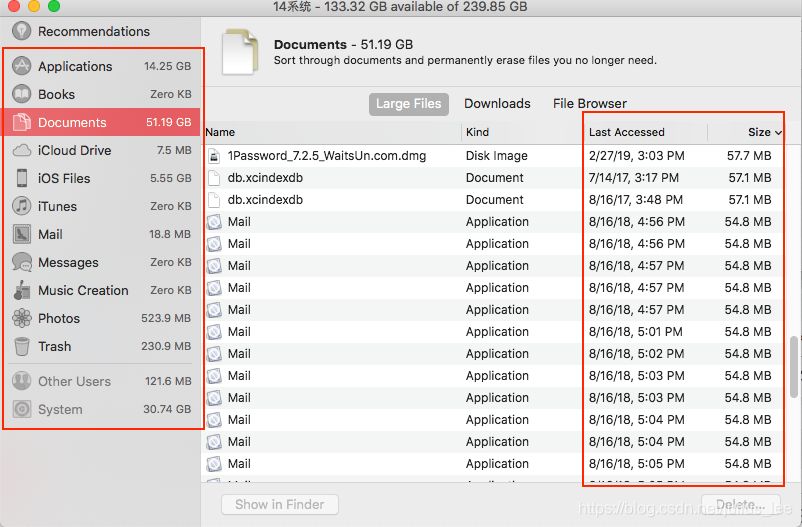802x527 pixels.
Task: Click the 1Password dmg disk image icon
Action: (214, 156)
